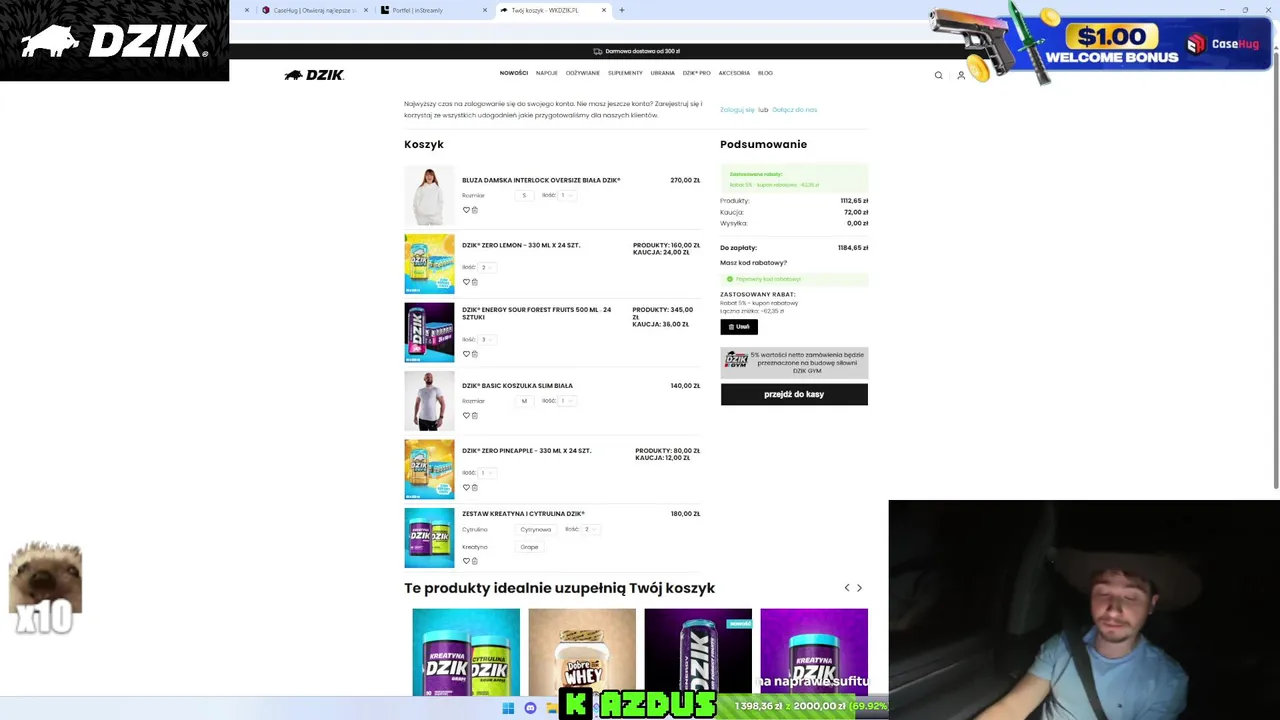Open the user account icon
The width and height of the screenshot is (1280, 720).
[961, 75]
